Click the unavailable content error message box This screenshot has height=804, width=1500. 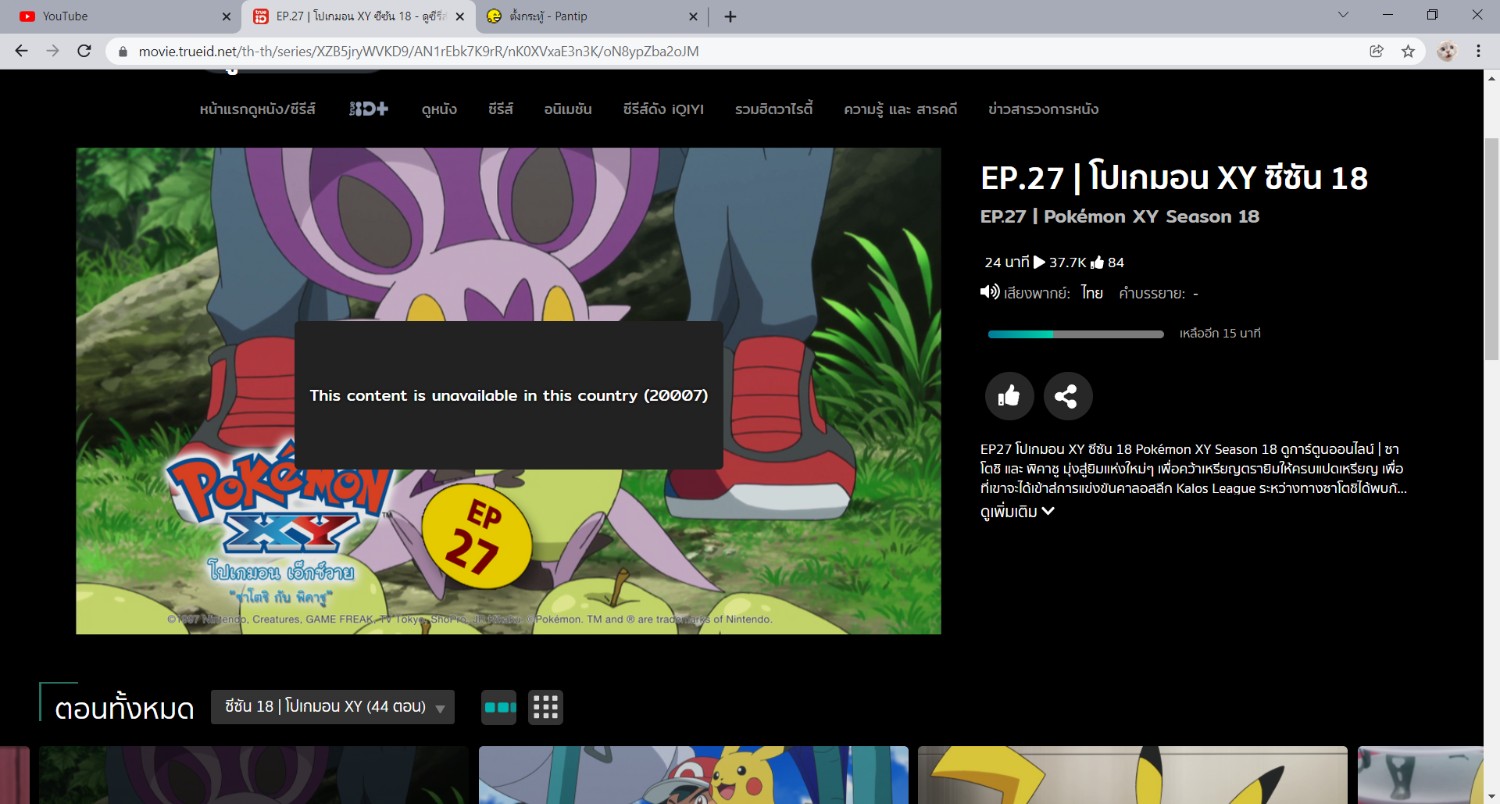pos(509,395)
